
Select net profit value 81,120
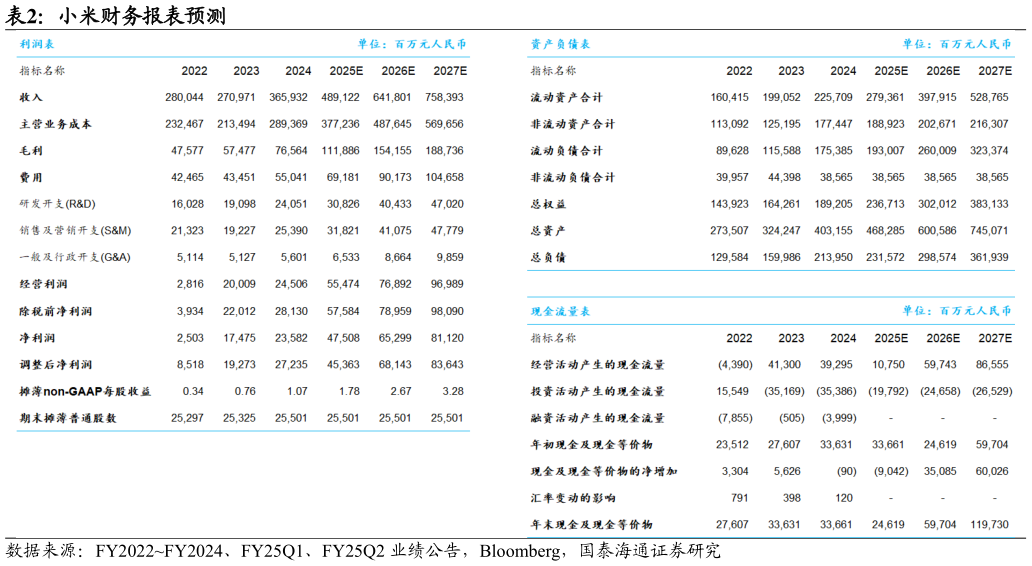447,338
